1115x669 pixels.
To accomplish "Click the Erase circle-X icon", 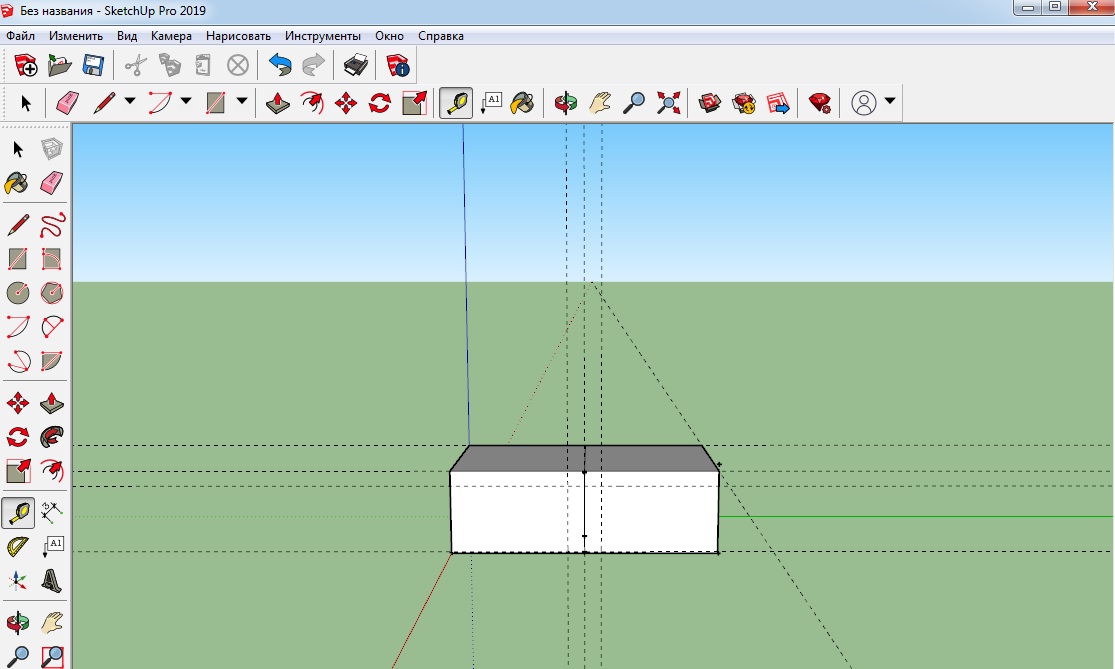I will (238, 65).
